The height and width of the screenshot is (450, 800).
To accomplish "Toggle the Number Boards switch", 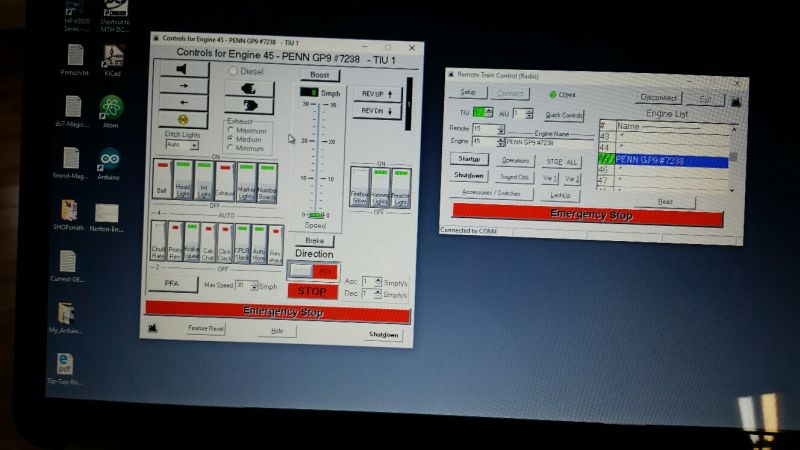I will [x=267, y=183].
